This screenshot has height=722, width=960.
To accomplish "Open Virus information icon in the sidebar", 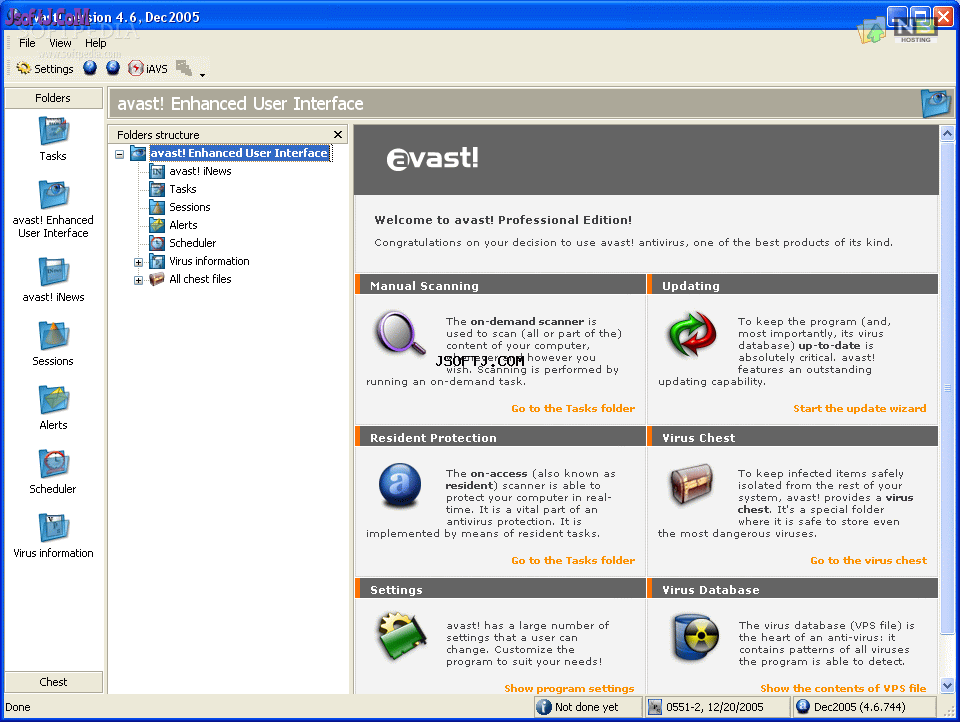I will 53,535.
